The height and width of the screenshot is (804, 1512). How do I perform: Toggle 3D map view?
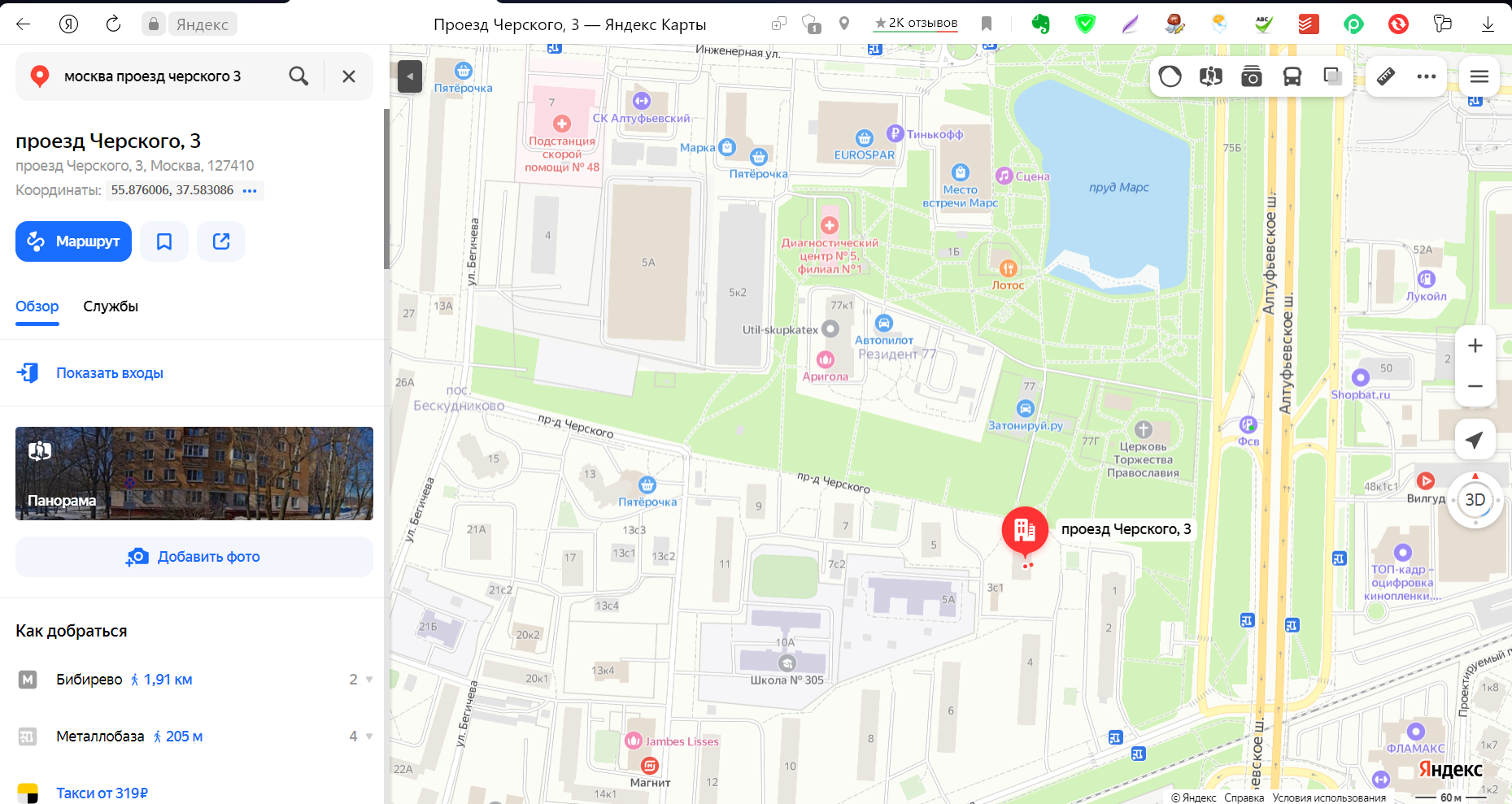coord(1475,500)
